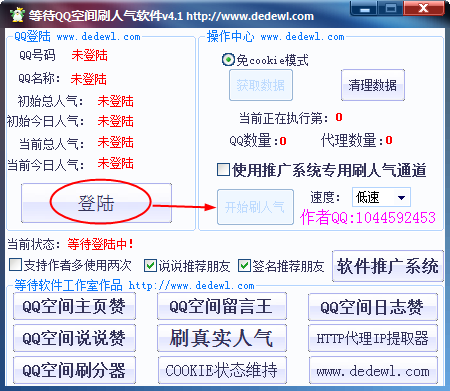Click the 开始刷人气 button
The height and width of the screenshot is (391, 450).
pyautogui.click(x=255, y=207)
